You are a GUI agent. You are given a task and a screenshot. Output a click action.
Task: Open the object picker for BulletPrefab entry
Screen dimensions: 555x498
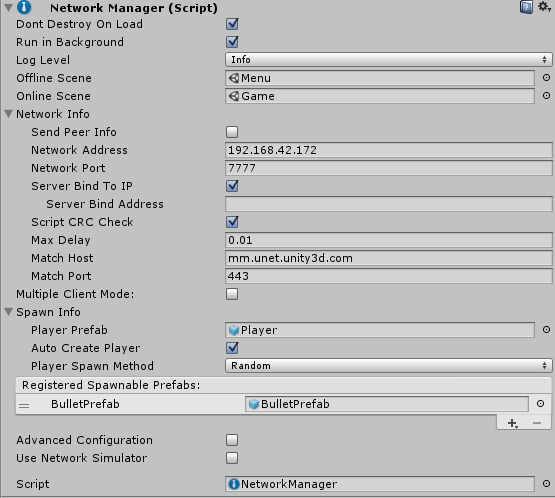coord(540,403)
